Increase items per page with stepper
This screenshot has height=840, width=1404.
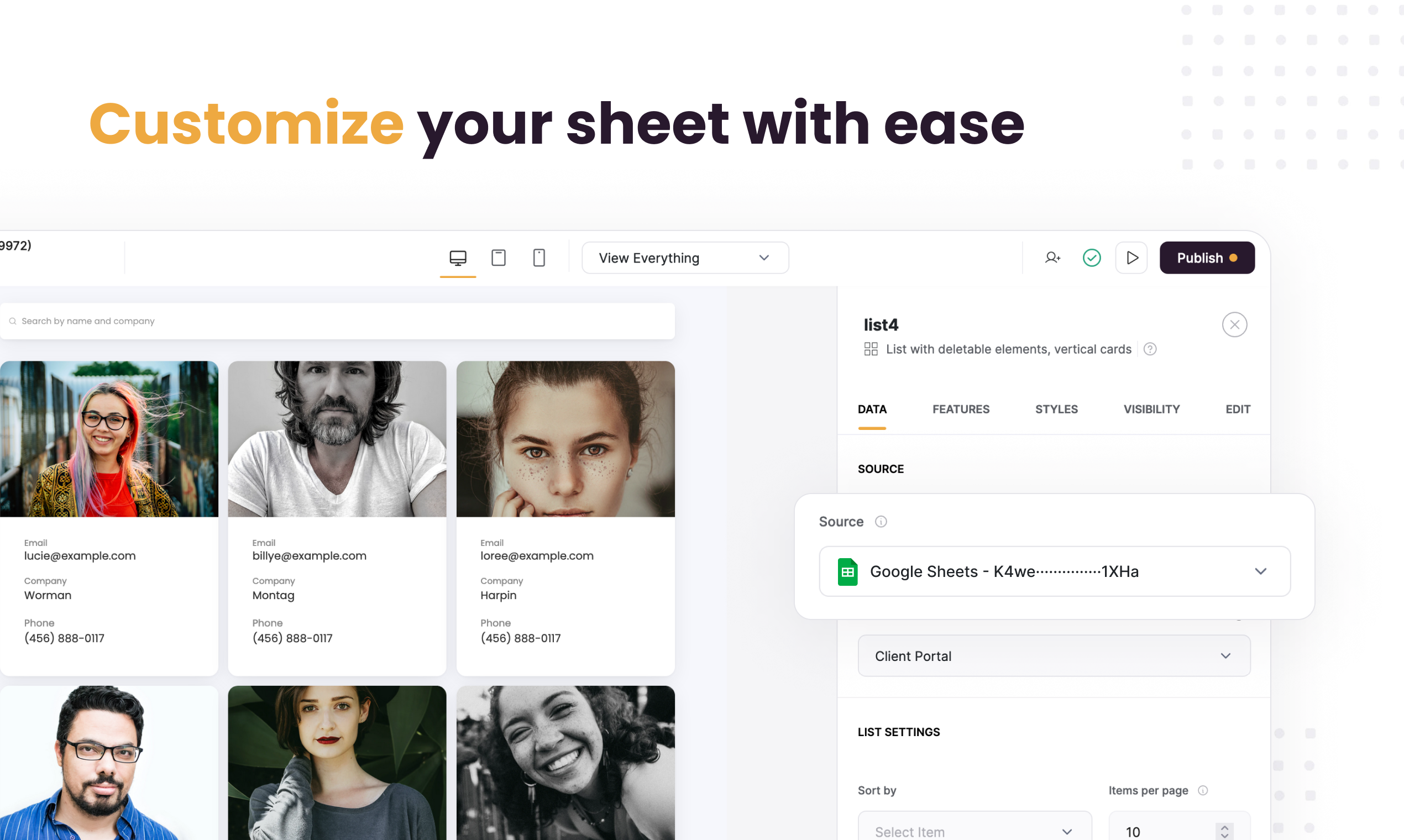point(1224,827)
